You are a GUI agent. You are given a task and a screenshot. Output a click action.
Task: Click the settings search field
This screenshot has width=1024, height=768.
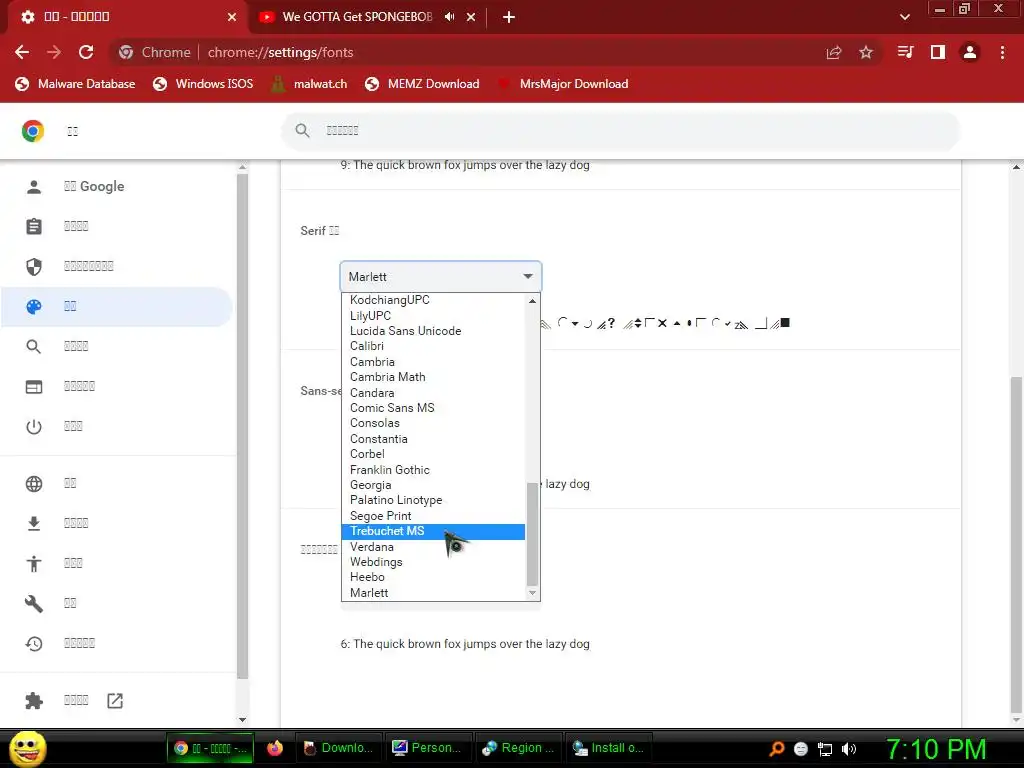coord(620,131)
